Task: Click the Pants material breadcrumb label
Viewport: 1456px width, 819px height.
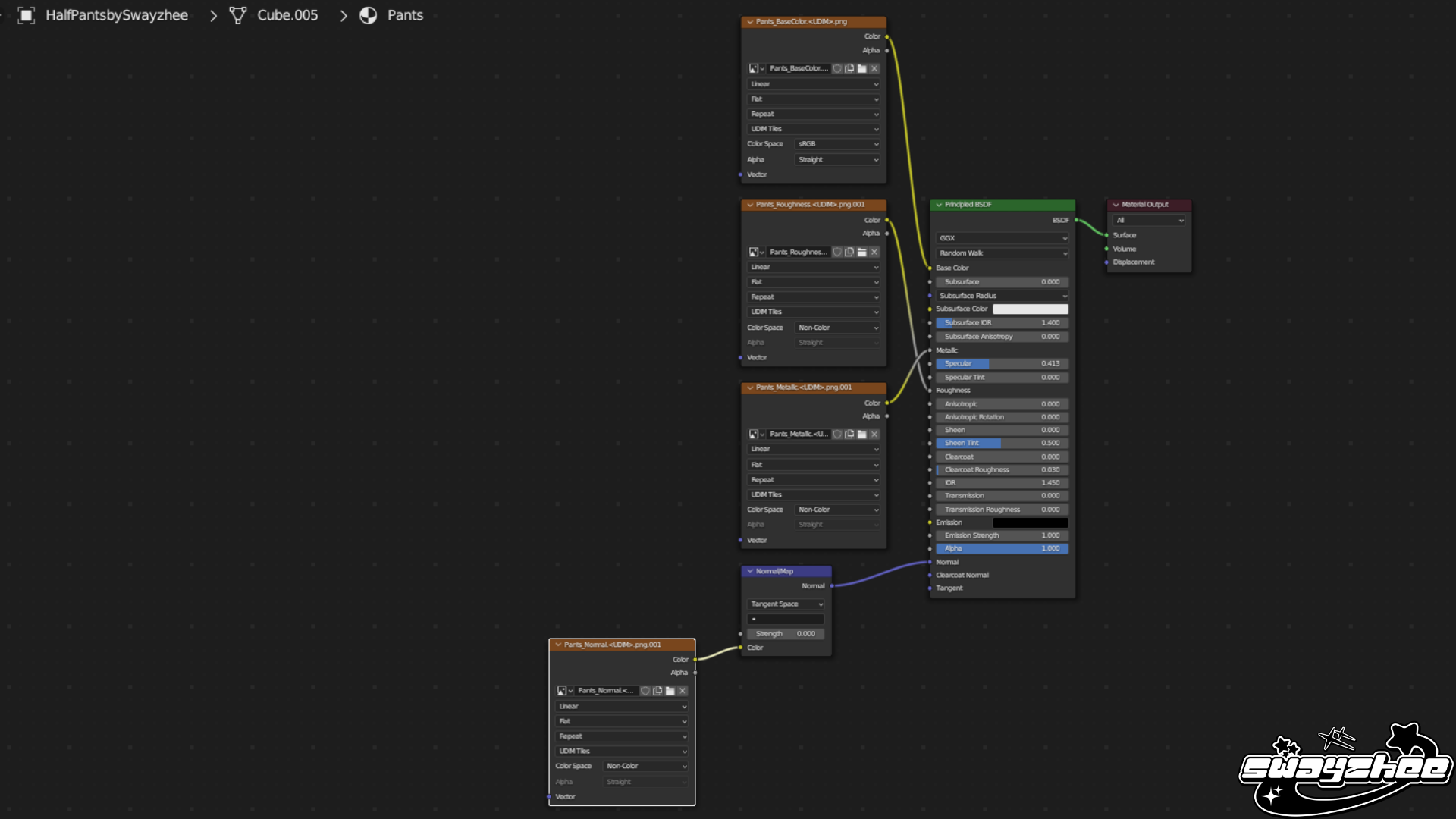Action: click(x=405, y=15)
